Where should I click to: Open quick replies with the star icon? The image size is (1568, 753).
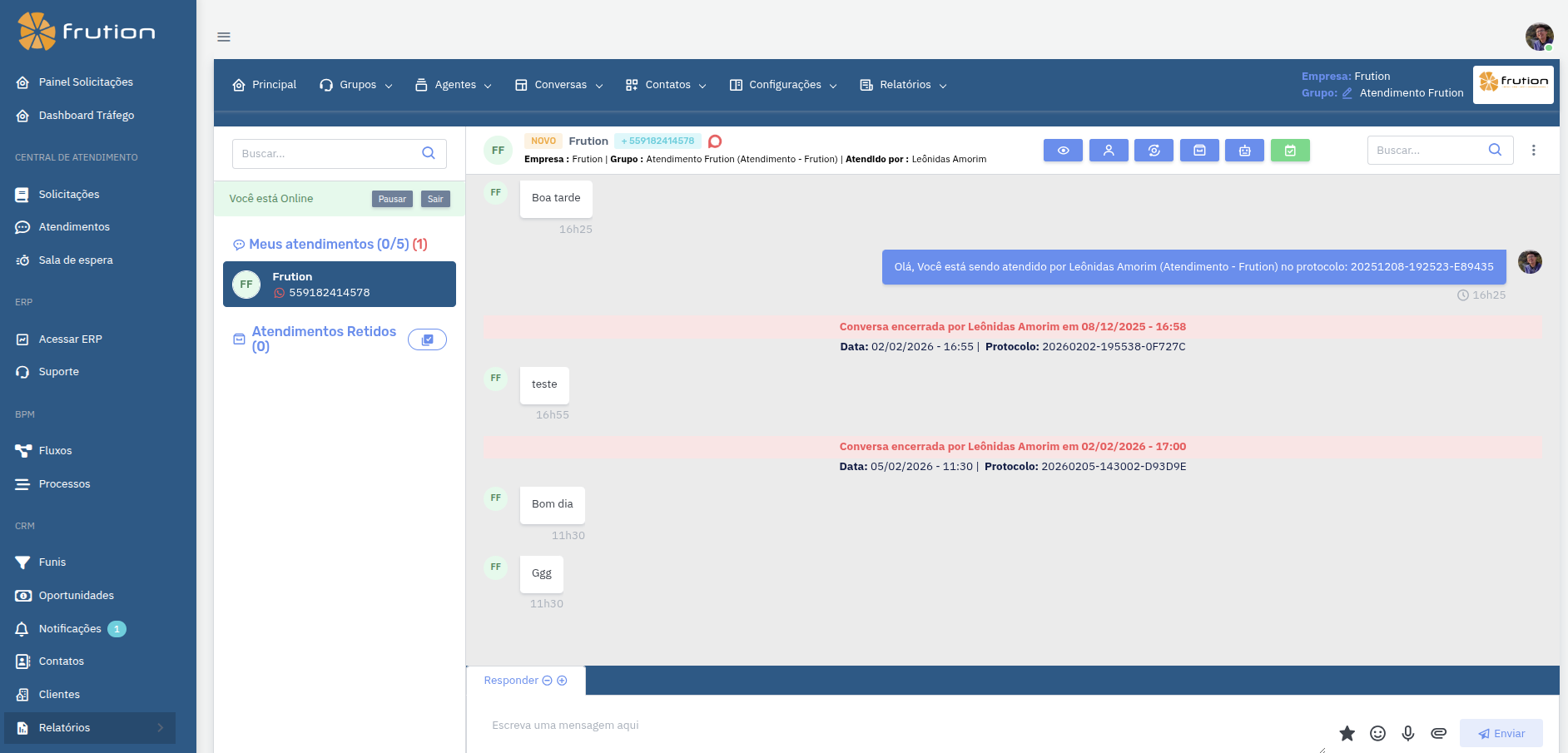1347,733
